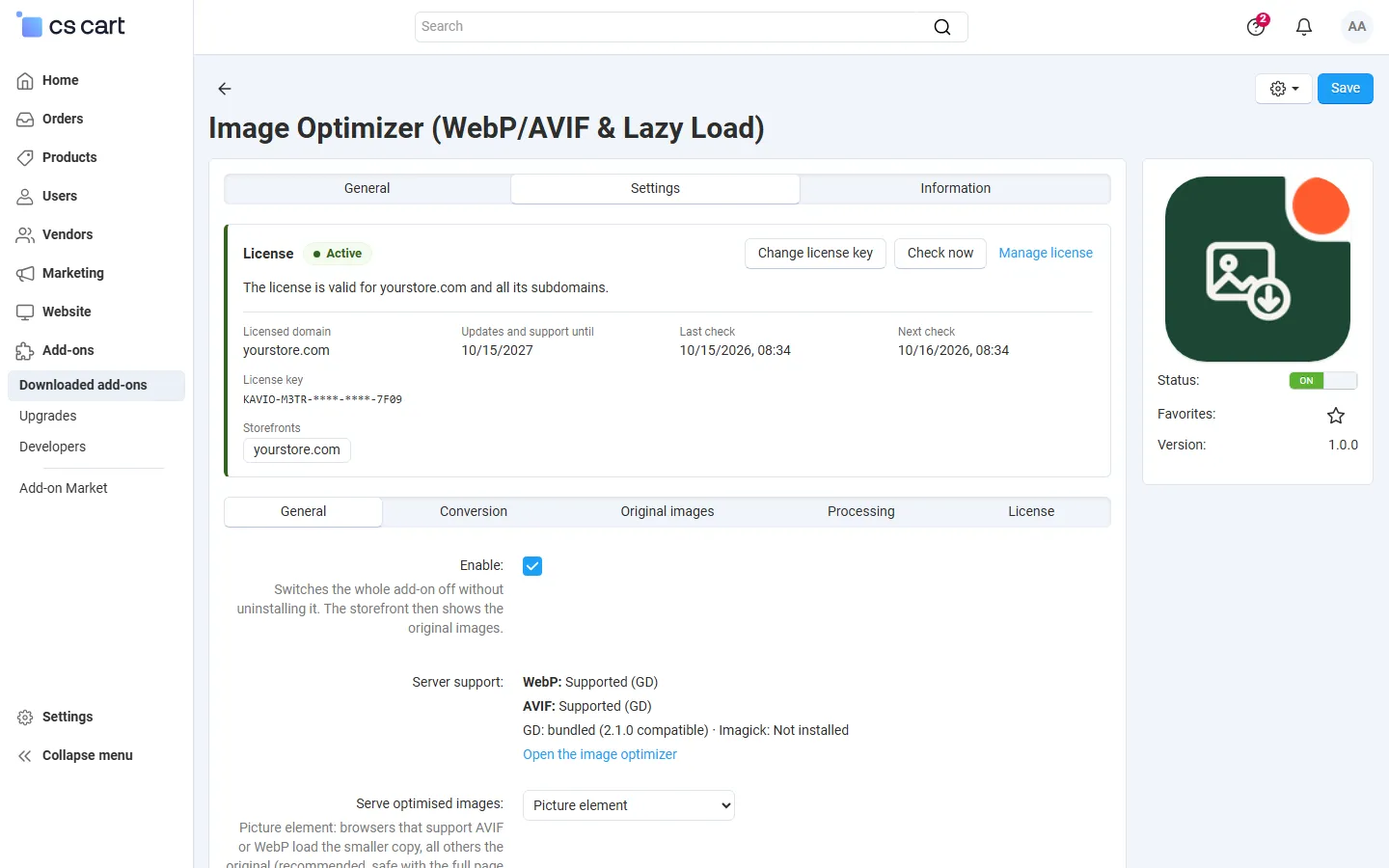
Task: Uncheck the Enable checkbox
Action: pyautogui.click(x=532, y=566)
